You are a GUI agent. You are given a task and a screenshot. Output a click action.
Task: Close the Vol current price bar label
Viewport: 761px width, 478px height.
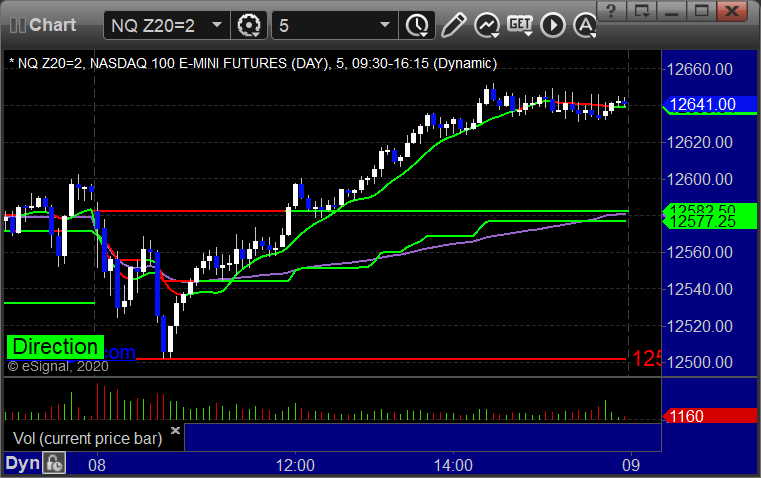[x=176, y=430]
